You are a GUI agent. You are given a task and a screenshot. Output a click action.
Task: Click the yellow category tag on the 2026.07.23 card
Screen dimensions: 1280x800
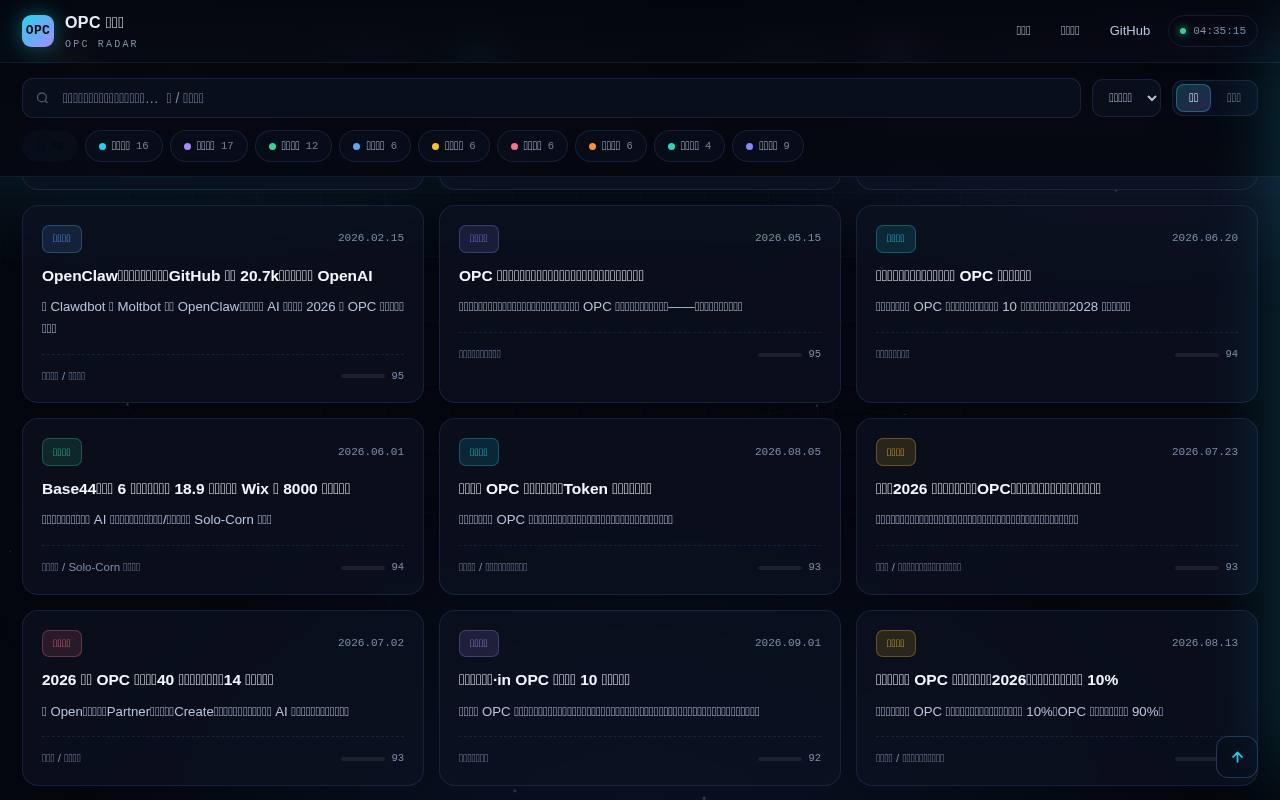(896, 452)
